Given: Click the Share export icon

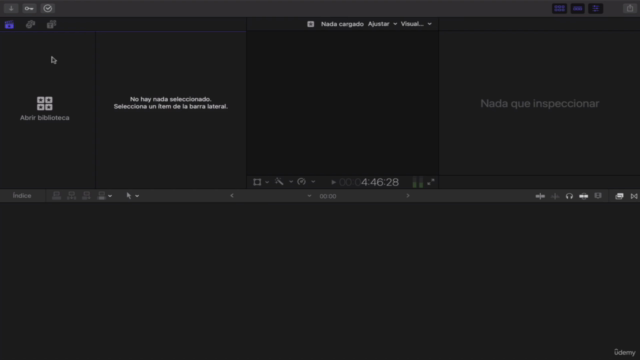Looking at the screenshot, I should (630, 8).
